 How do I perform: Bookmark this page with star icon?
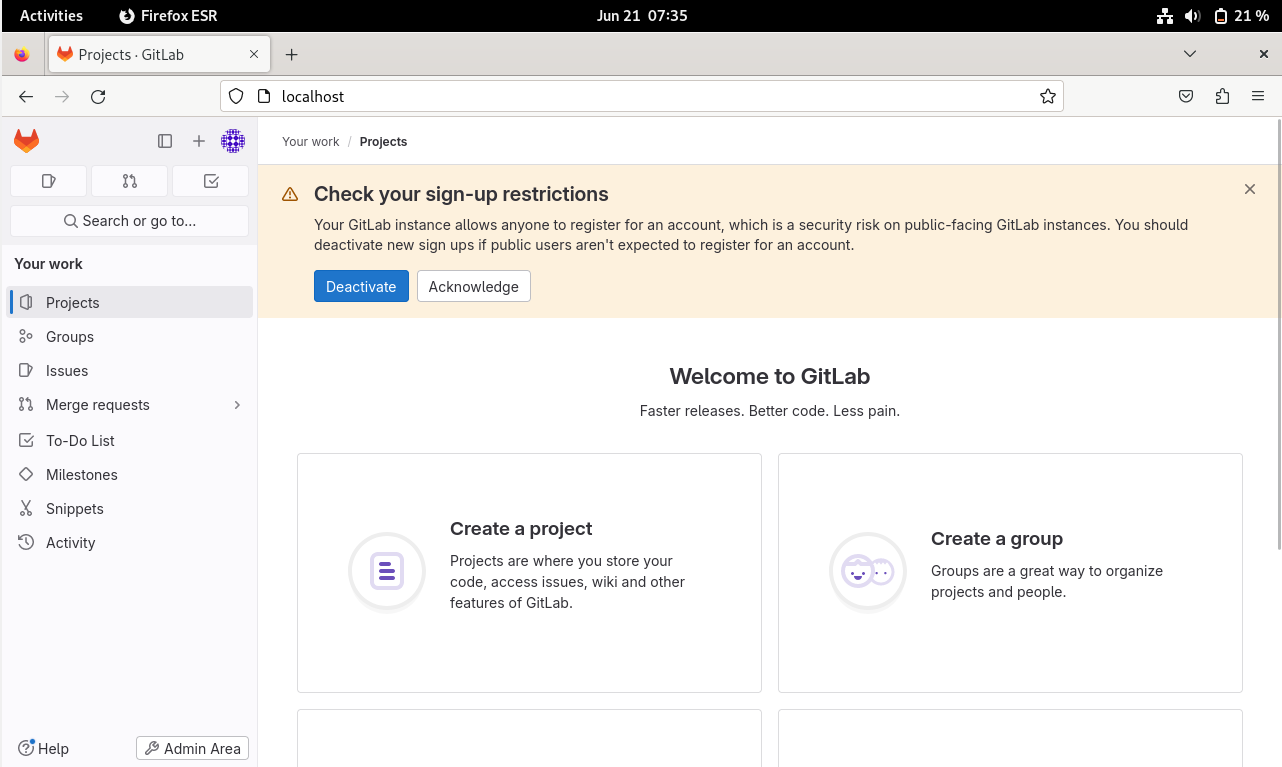pos(1047,96)
